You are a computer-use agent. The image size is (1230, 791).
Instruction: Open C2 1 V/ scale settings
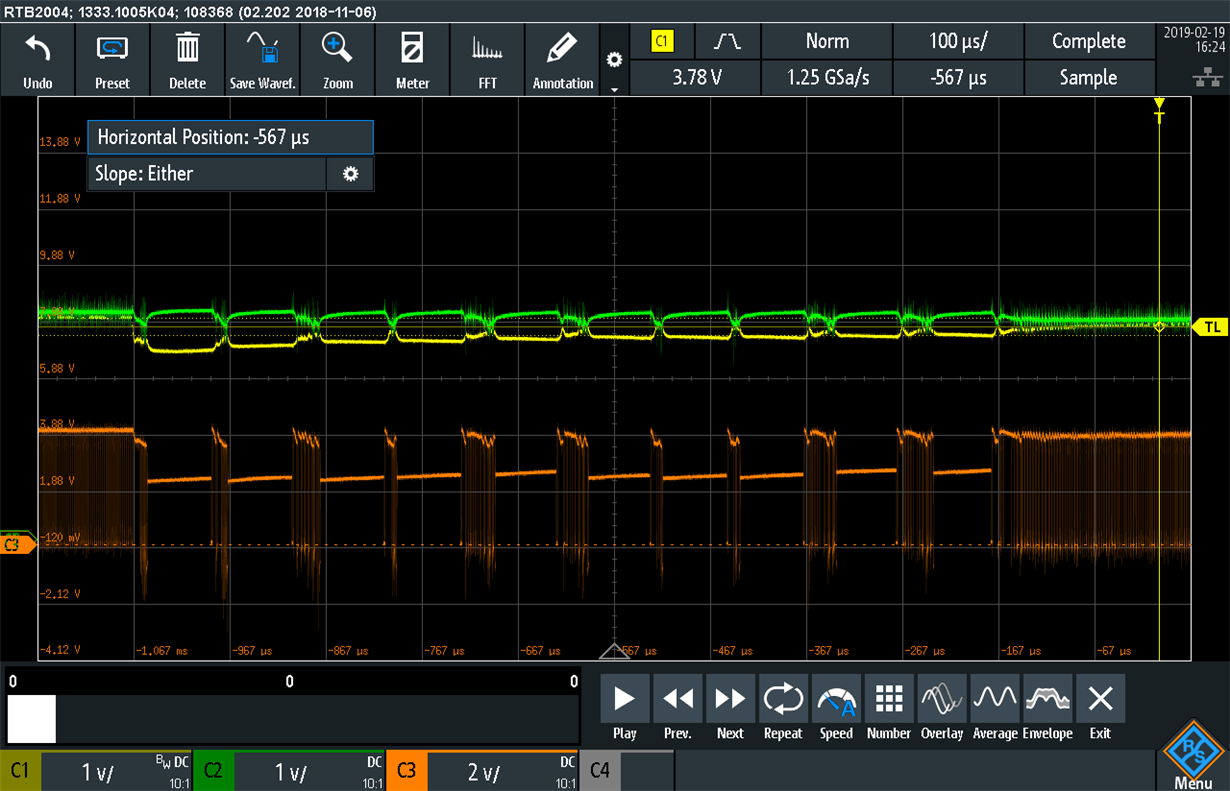point(309,772)
